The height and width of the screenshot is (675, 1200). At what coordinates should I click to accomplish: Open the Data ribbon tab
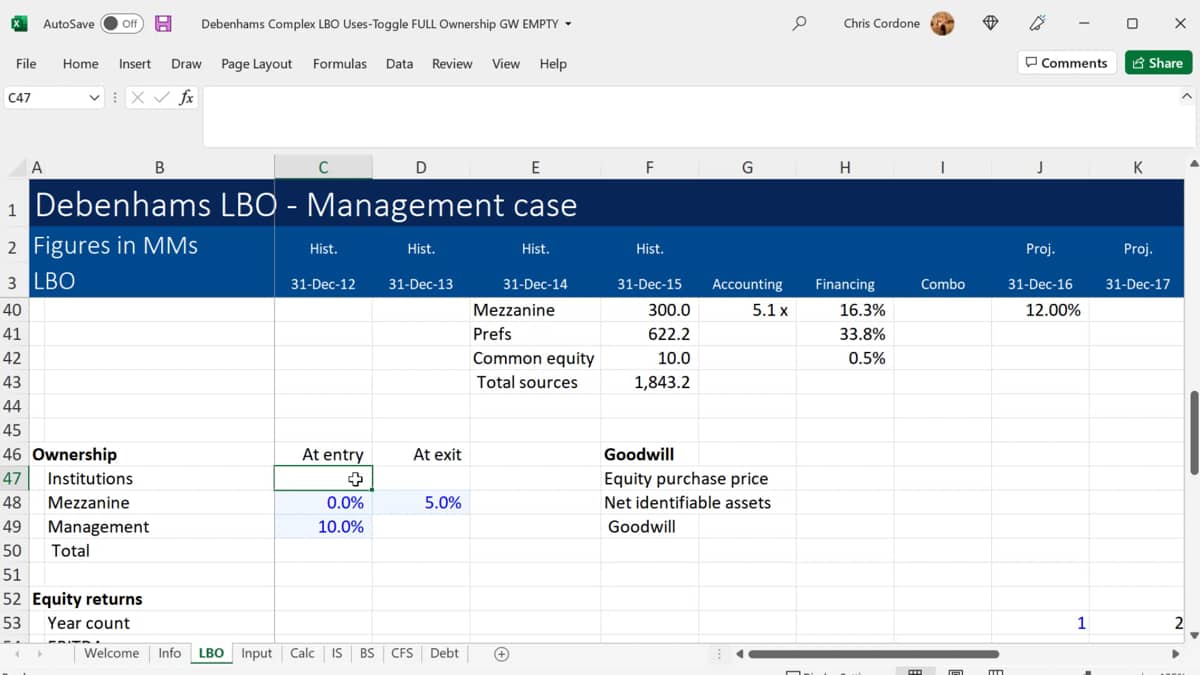coord(399,63)
